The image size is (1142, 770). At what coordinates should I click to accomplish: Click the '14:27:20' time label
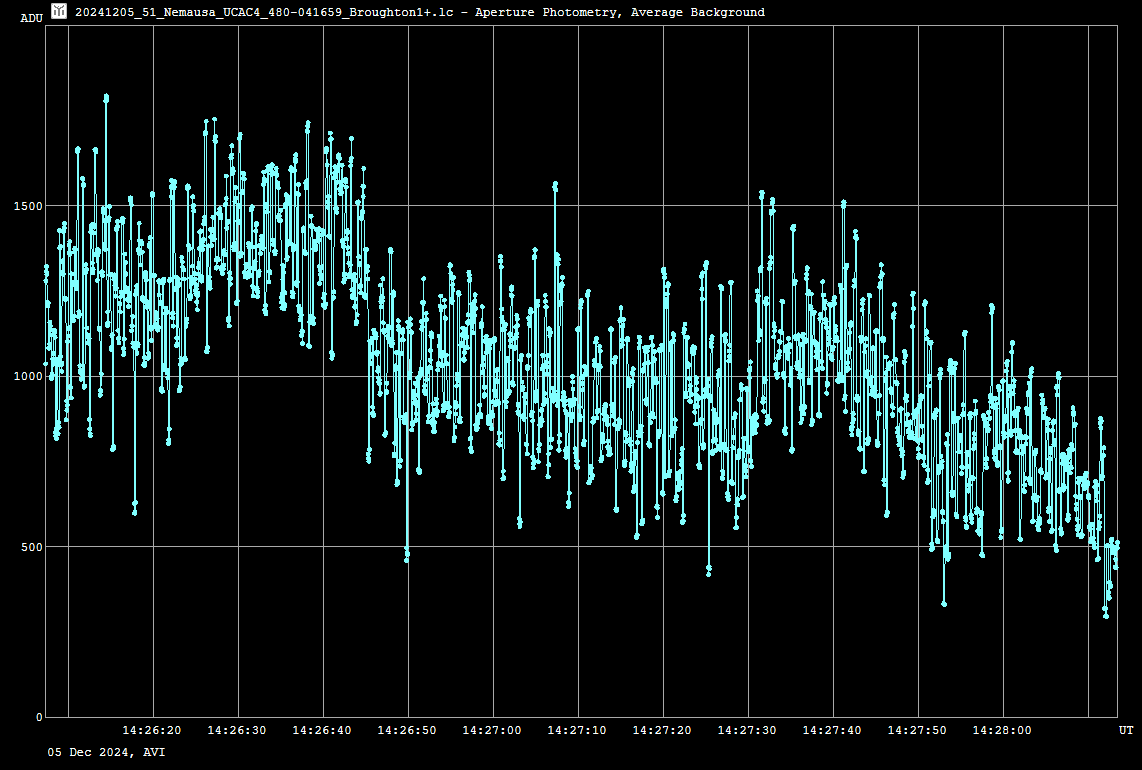[x=662, y=730]
